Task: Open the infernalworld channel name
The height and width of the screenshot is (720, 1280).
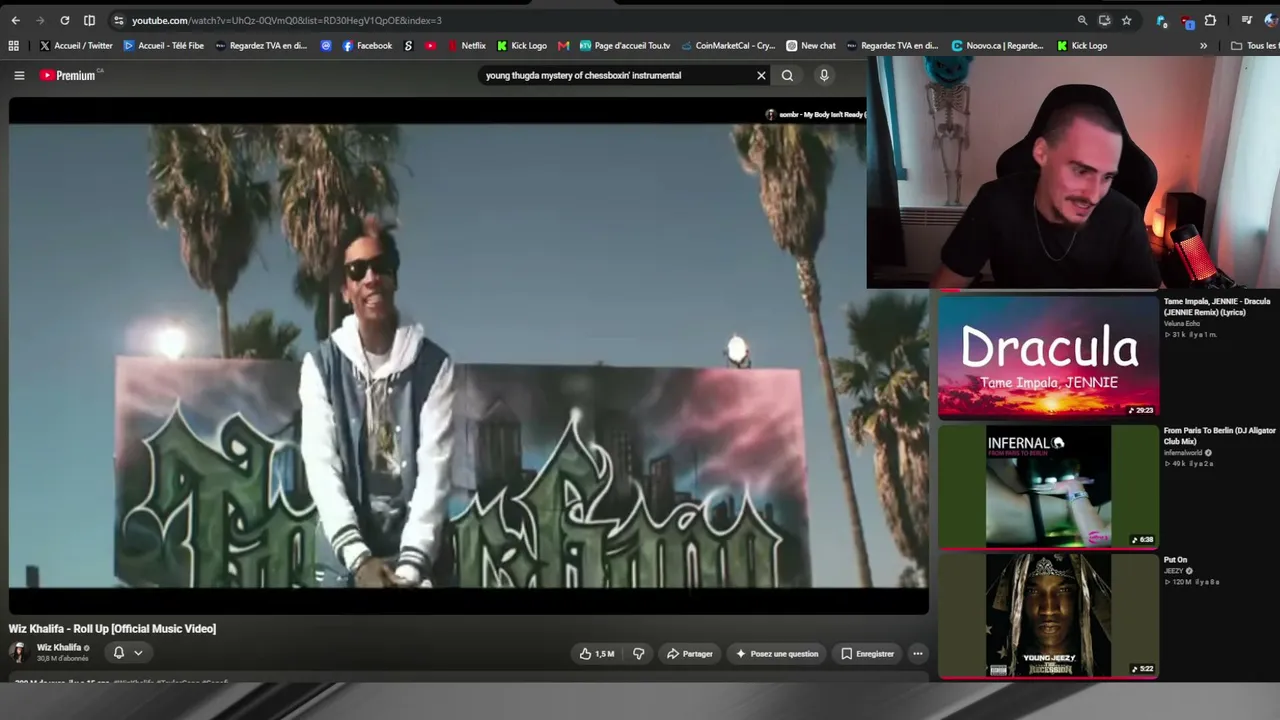Action: pos(1184,453)
